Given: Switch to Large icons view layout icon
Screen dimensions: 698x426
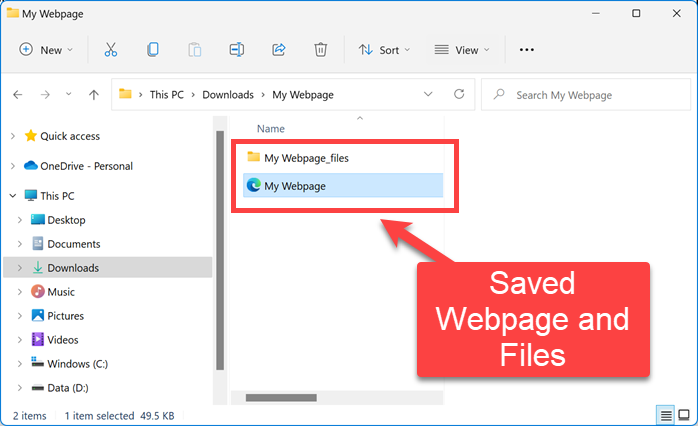Looking at the screenshot, I should pyautogui.click(x=685, y=415).
